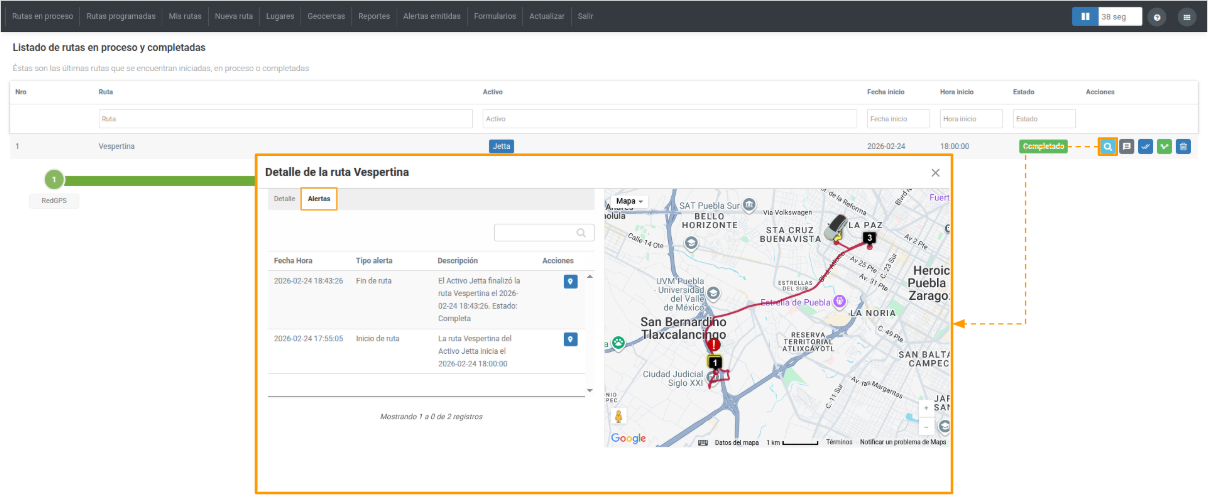Focus the Activo filter field
The height and width of the screenshot is (500, 1208).
pos(670,118)
